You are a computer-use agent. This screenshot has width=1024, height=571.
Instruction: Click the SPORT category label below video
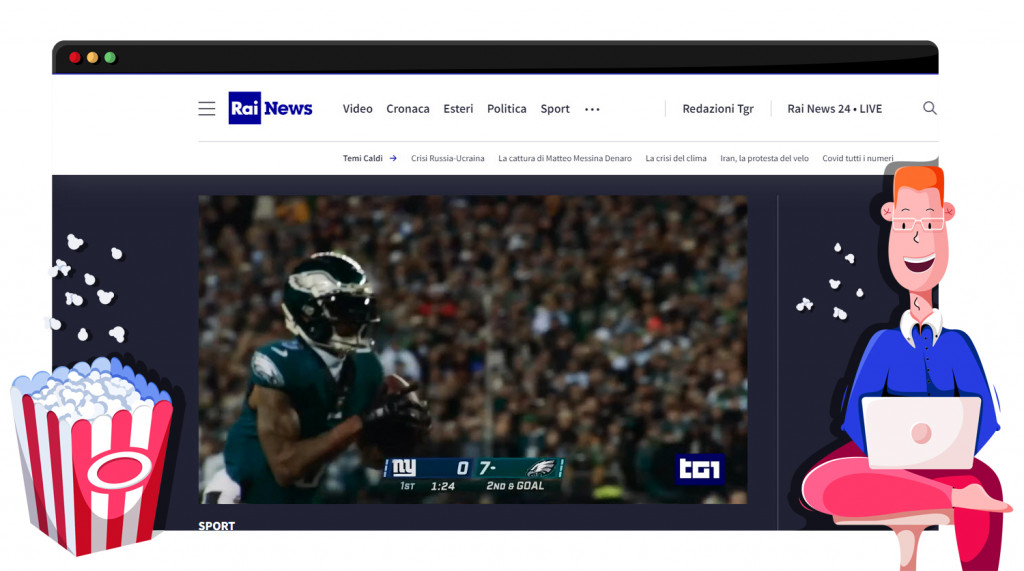[x=216, y=525]
